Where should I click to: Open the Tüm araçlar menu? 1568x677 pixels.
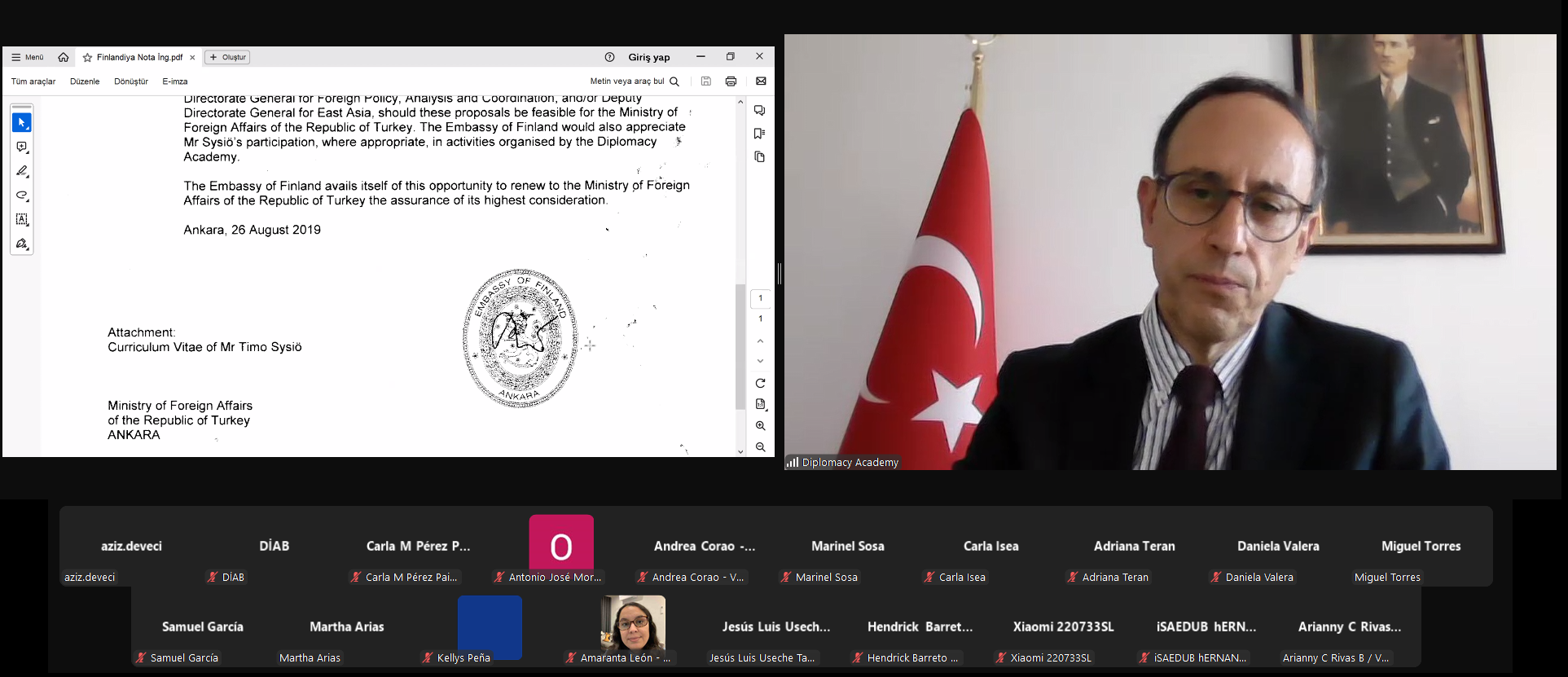pyautogui.click(x=33, y=81)
